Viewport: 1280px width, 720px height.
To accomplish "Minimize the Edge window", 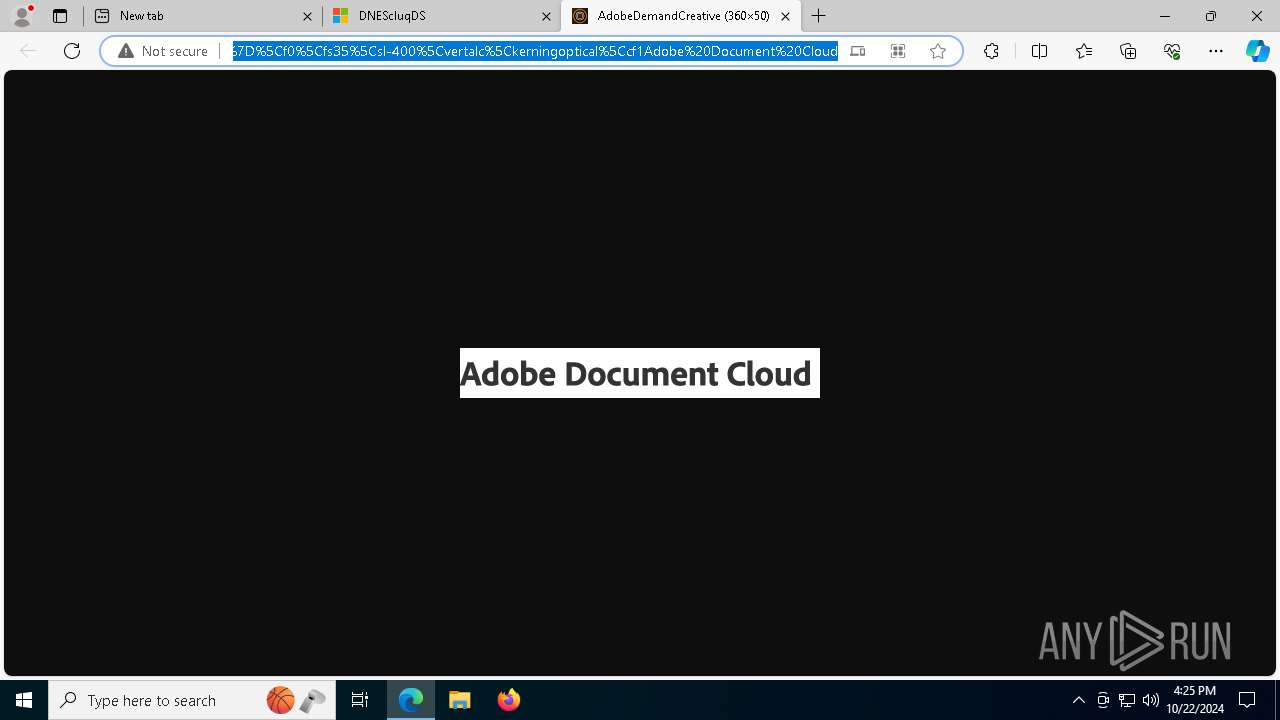I will pyautogui.click(x=1164, y=16).
